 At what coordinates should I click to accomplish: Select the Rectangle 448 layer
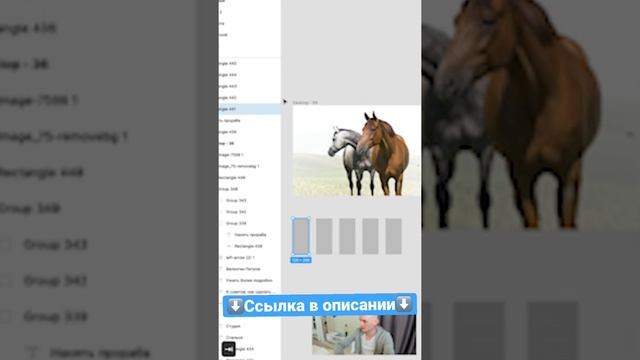click(x=250, y=178)
